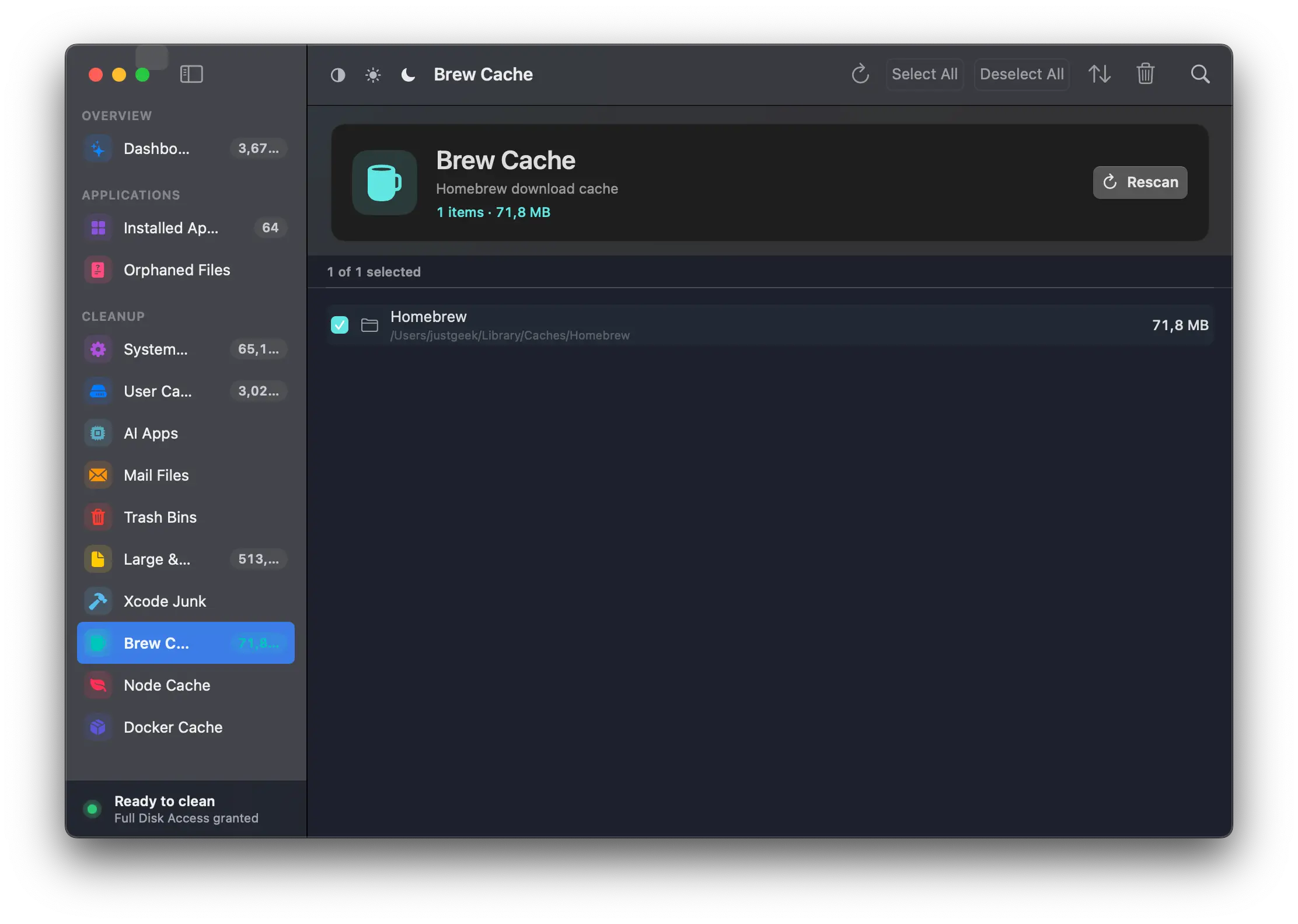This screenshot has height=924, width=1298.
Task: Click the Large files 513 size badge
Action: (259, 559)
